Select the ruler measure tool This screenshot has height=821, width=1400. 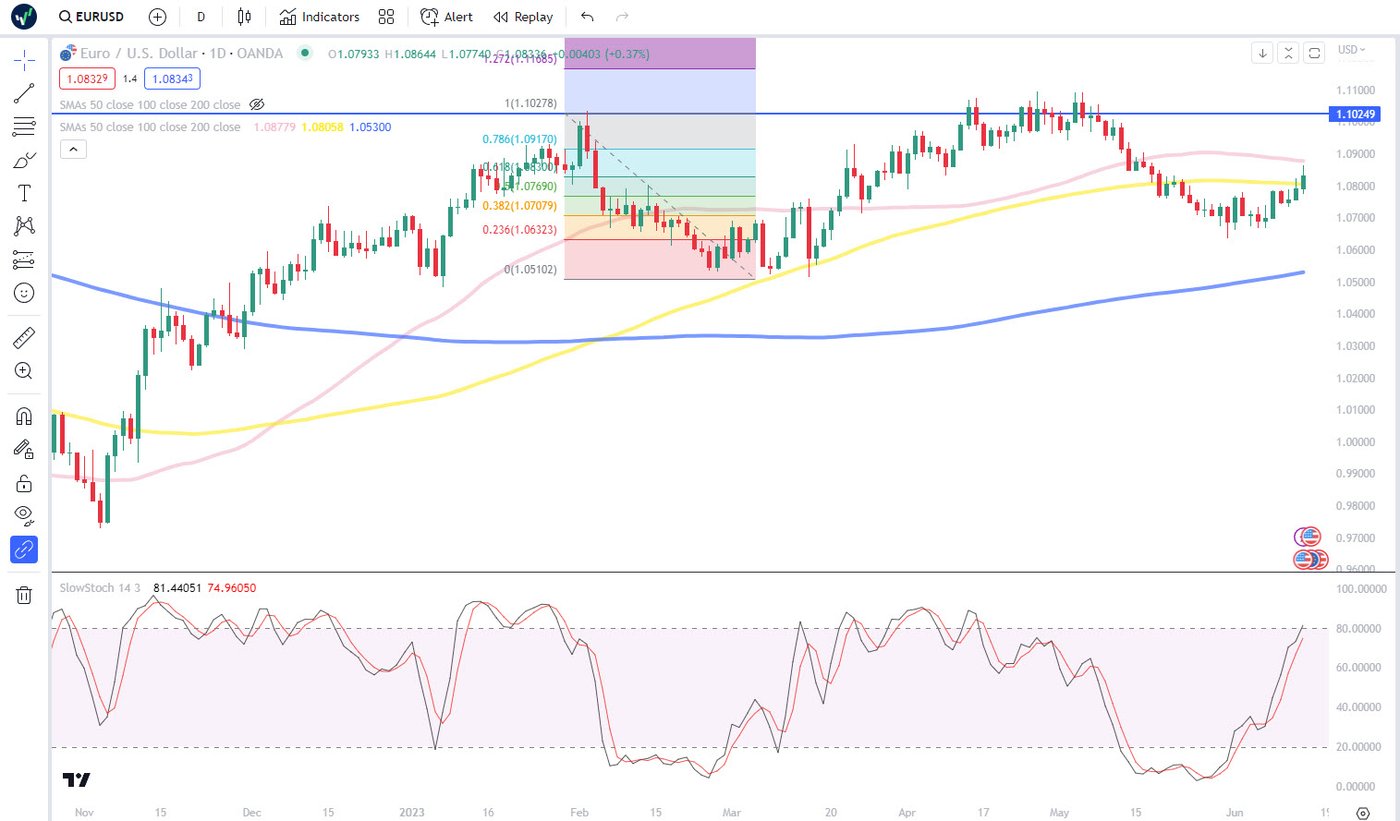click(24, 338)
